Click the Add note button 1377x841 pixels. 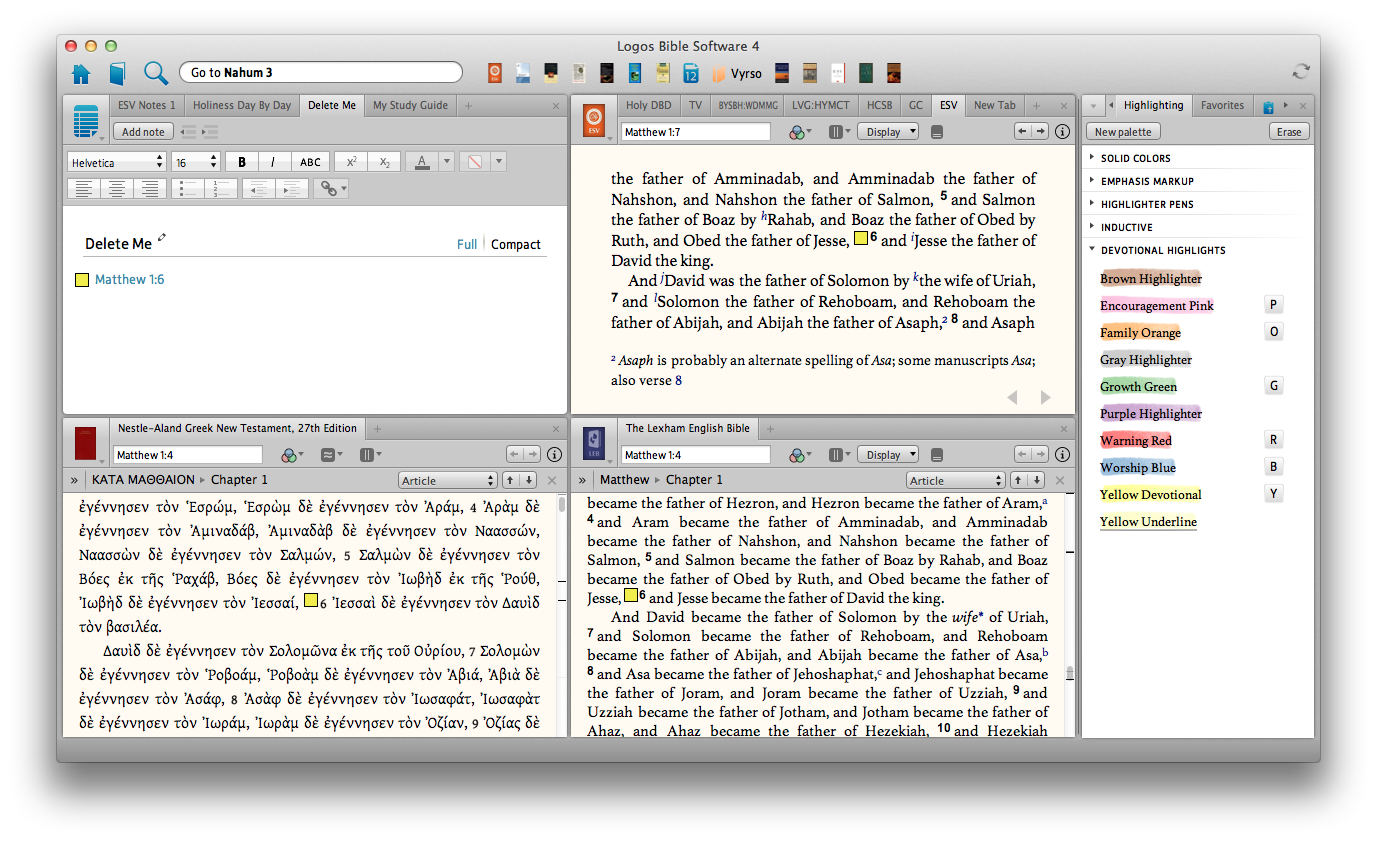click(x=143, y=132)
